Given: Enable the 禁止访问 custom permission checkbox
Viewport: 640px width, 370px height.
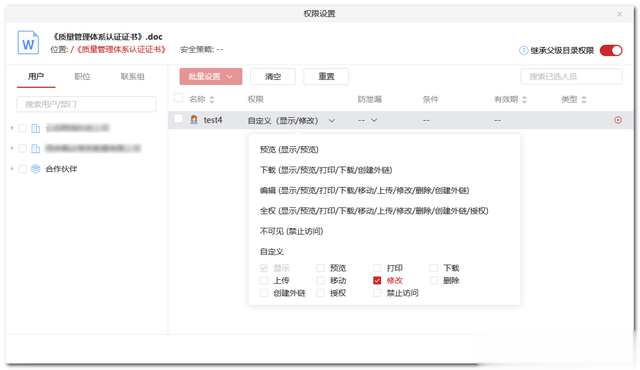Looking at the screenshot, I should point(377,293).
